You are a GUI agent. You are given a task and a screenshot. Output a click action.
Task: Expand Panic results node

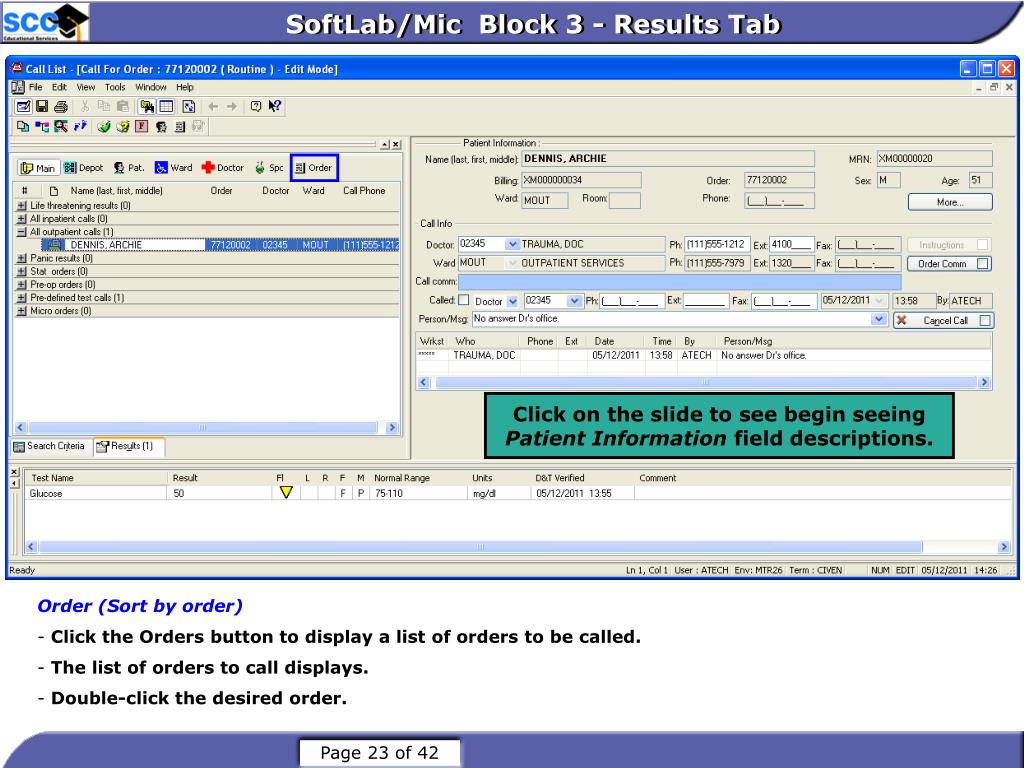pos(22,259)
